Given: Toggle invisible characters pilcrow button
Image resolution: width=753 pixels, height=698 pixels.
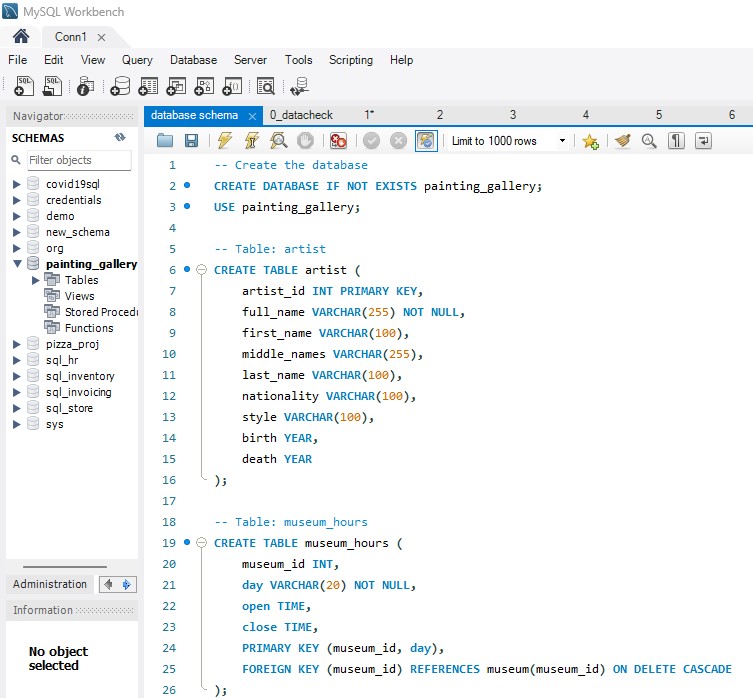Looking at the screenshot, I should 676,141.
